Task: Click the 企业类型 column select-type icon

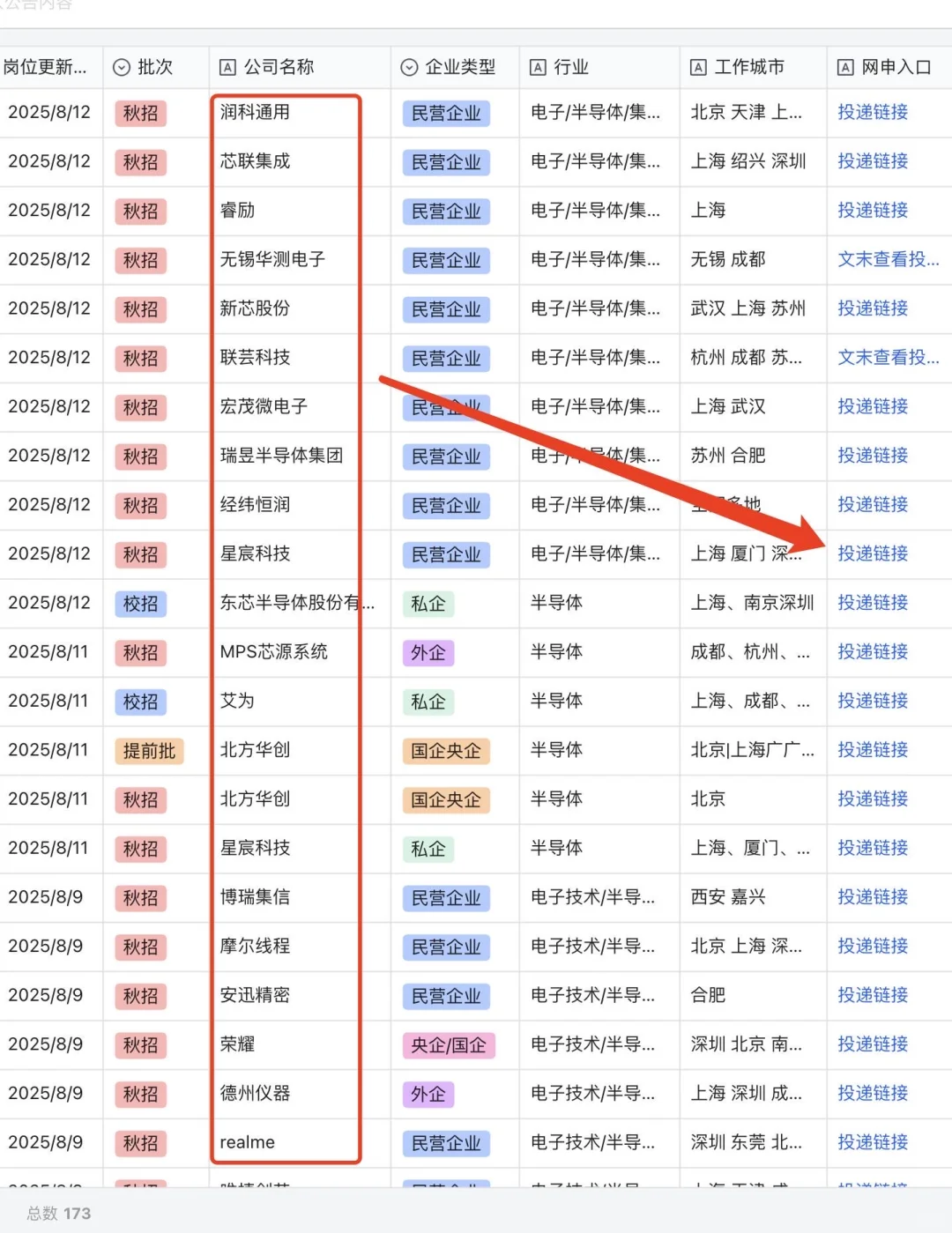Action: [x=409, y=67]
